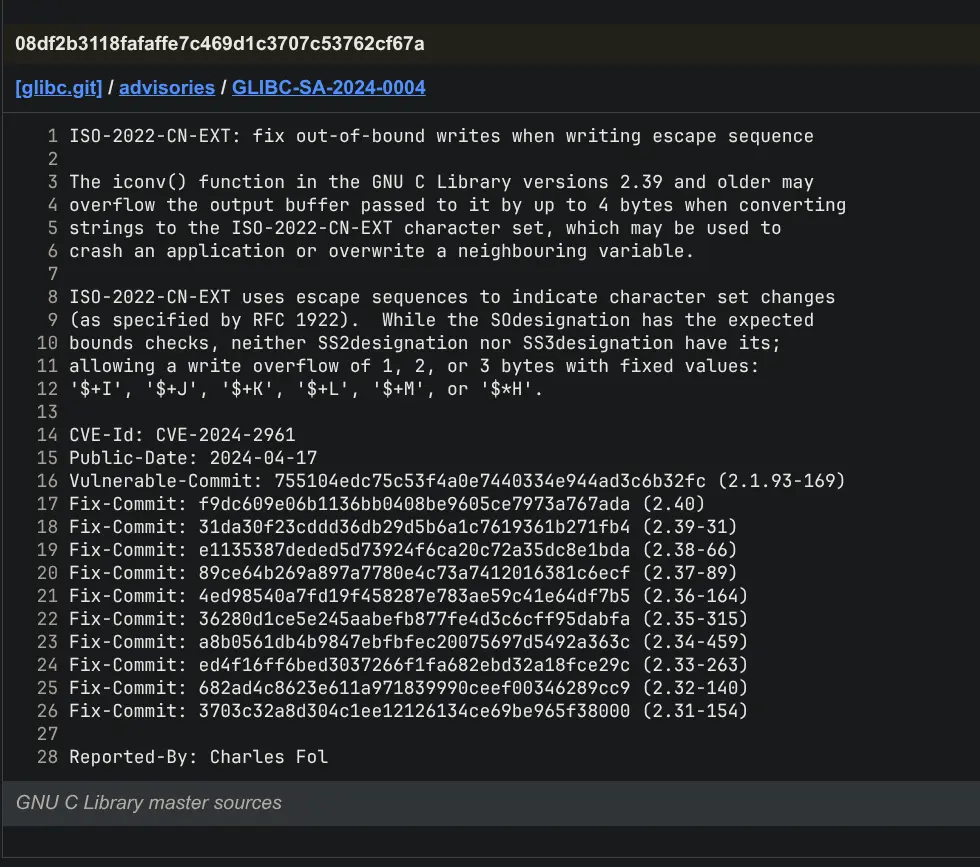Click the blob hash 08df2b3118 header text
The height and width of the screenshot is (867, 980).
pos(220,44)
